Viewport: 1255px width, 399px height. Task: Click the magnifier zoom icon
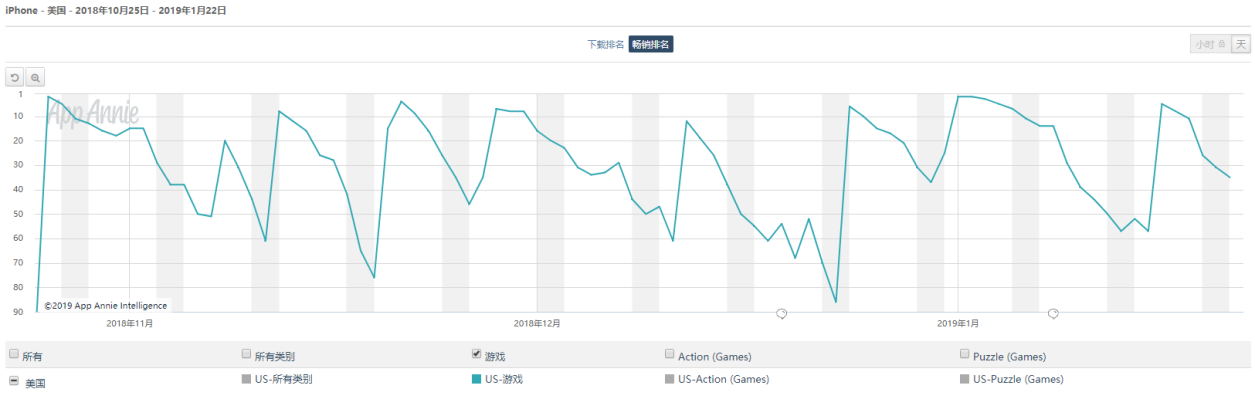[35, 77]
